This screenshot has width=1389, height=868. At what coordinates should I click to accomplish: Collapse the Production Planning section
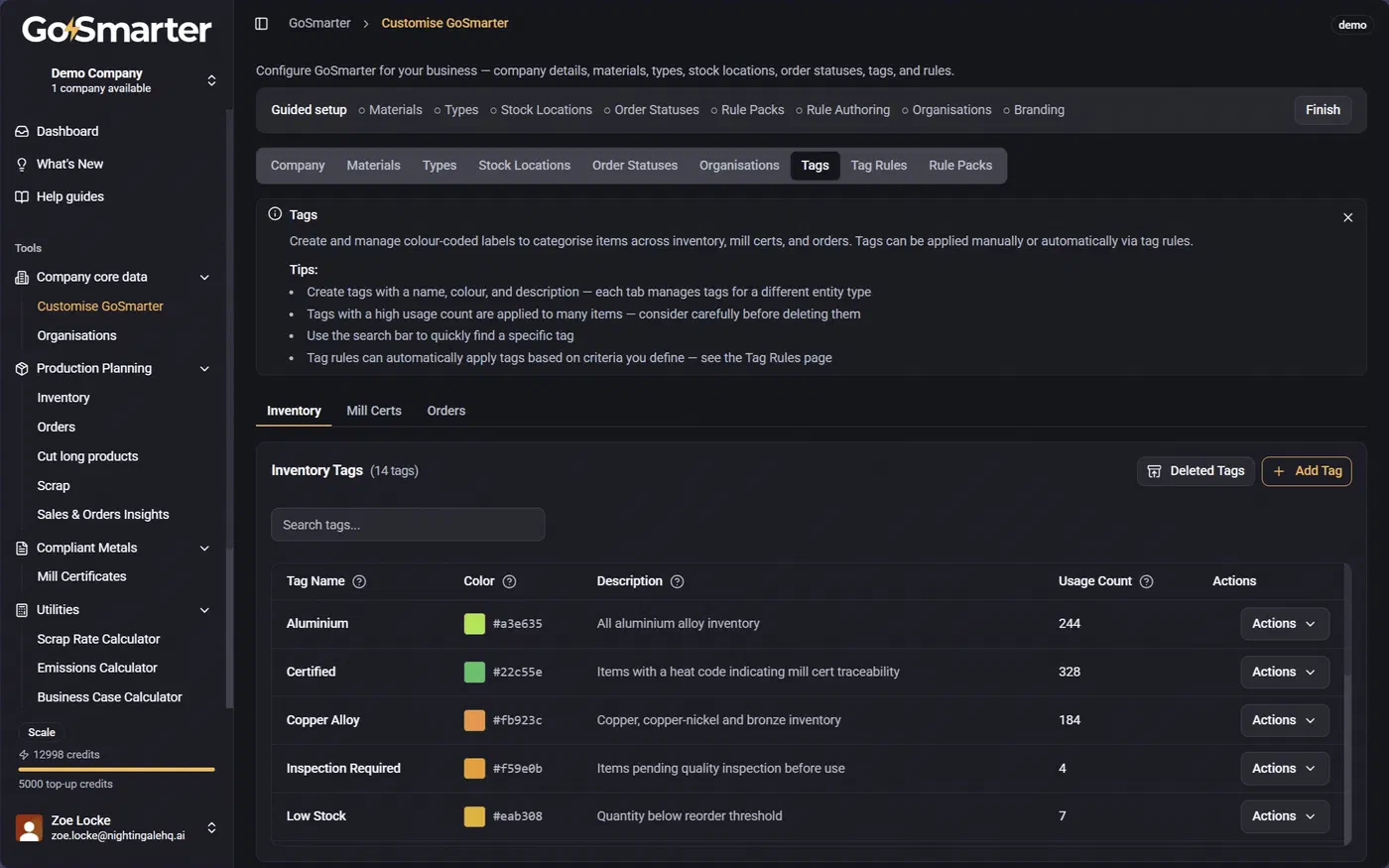[x=204, y=368]
